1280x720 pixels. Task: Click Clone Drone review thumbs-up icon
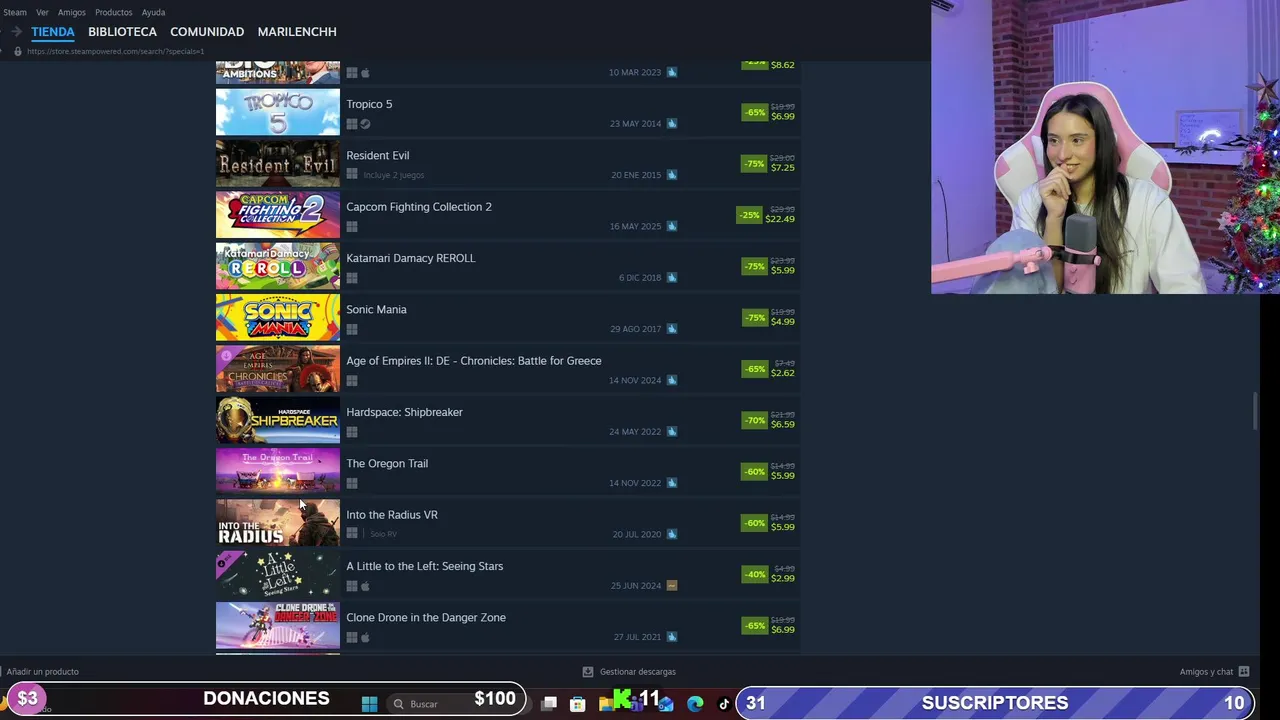click(672, 637)
